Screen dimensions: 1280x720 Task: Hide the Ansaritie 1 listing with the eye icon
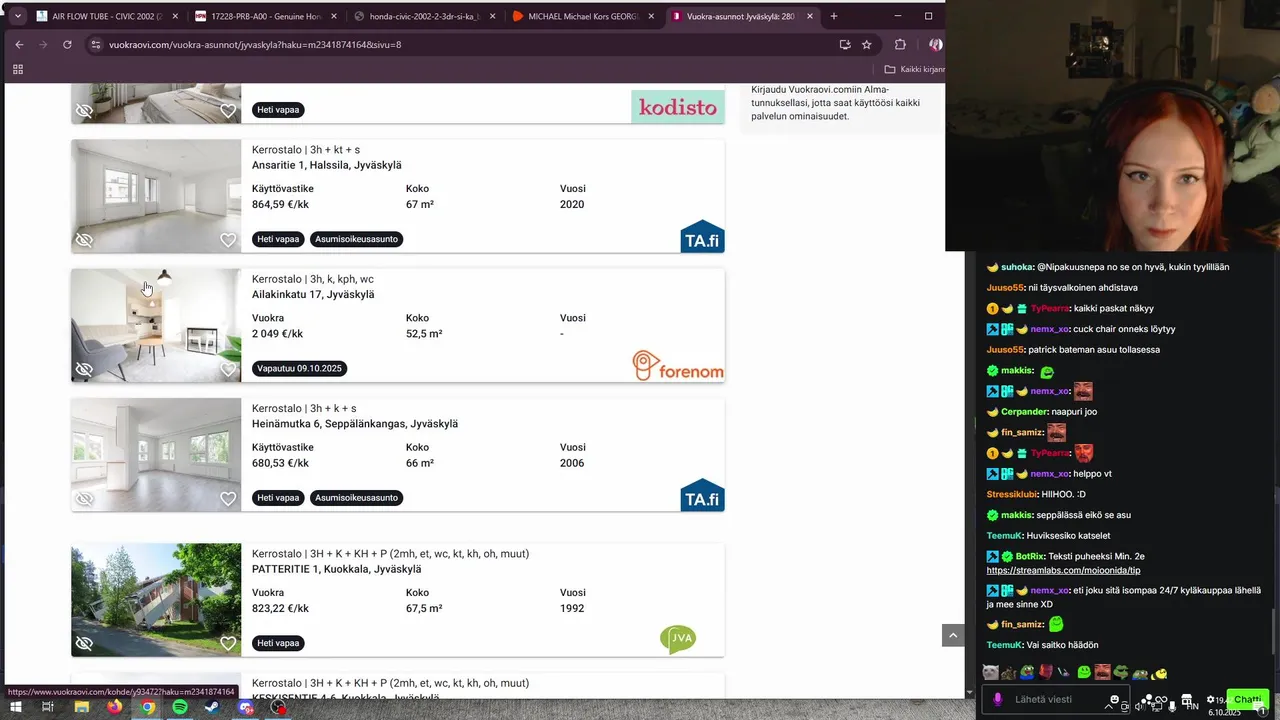click(84, 240)
